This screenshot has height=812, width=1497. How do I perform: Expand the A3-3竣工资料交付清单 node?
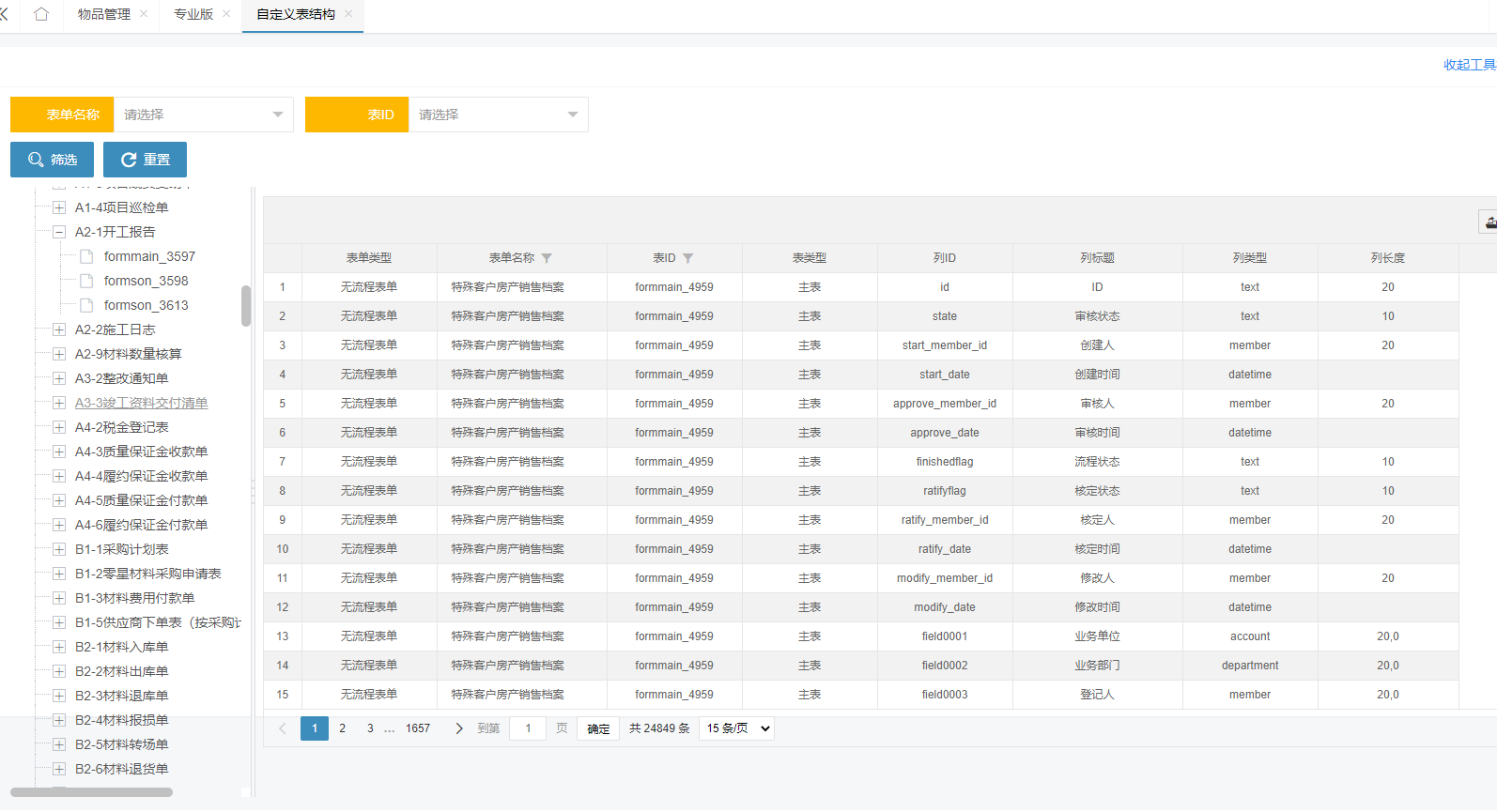pyautogui.click(x=59, y=403)
